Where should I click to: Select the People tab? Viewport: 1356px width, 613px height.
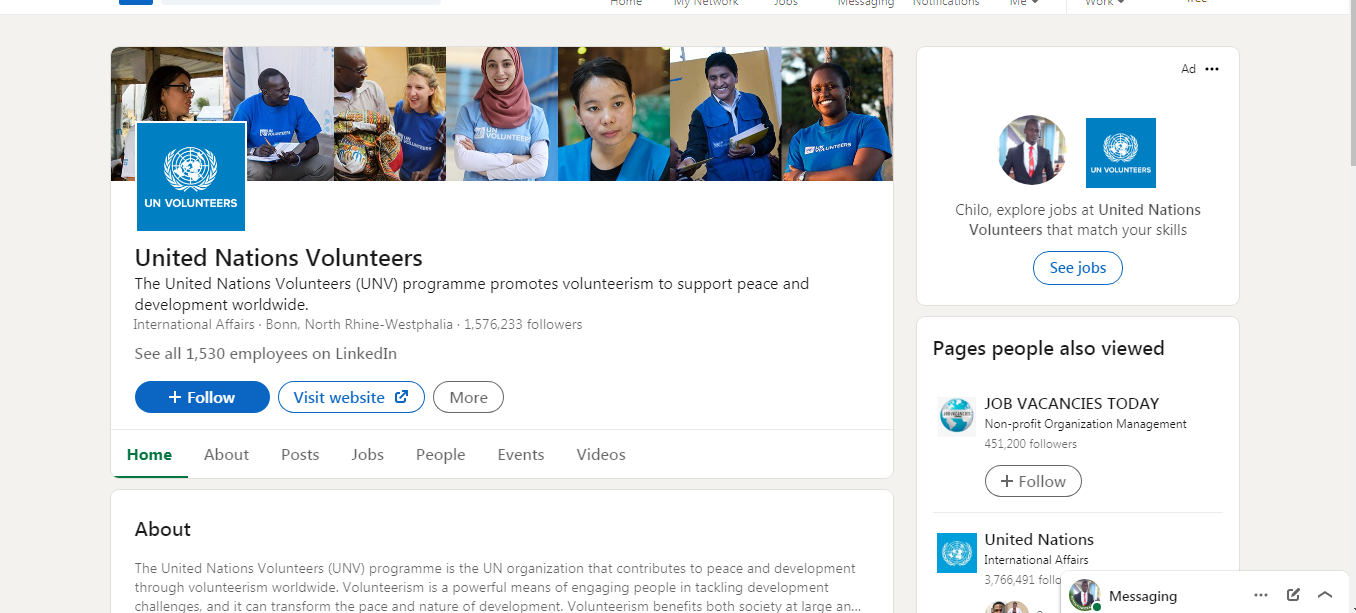pyautogui.click(x=441, y=454)
